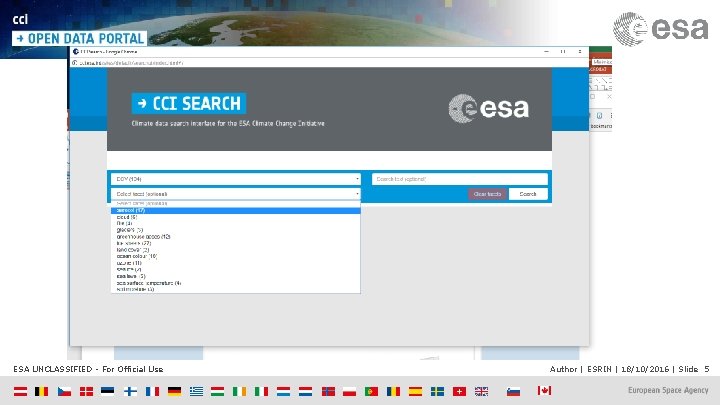This screenshot has height=405, width=720.
Task: Select the land cover option
Action: (236, 250)
